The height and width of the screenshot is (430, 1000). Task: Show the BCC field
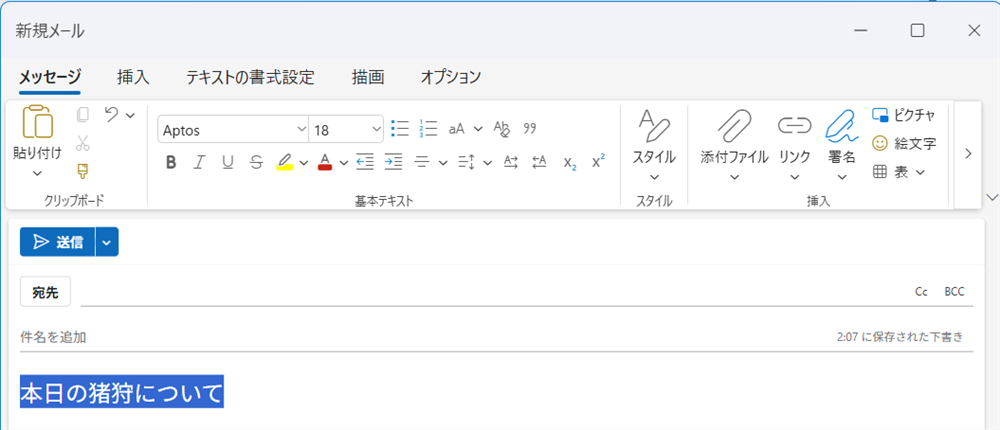pos(955,292)
